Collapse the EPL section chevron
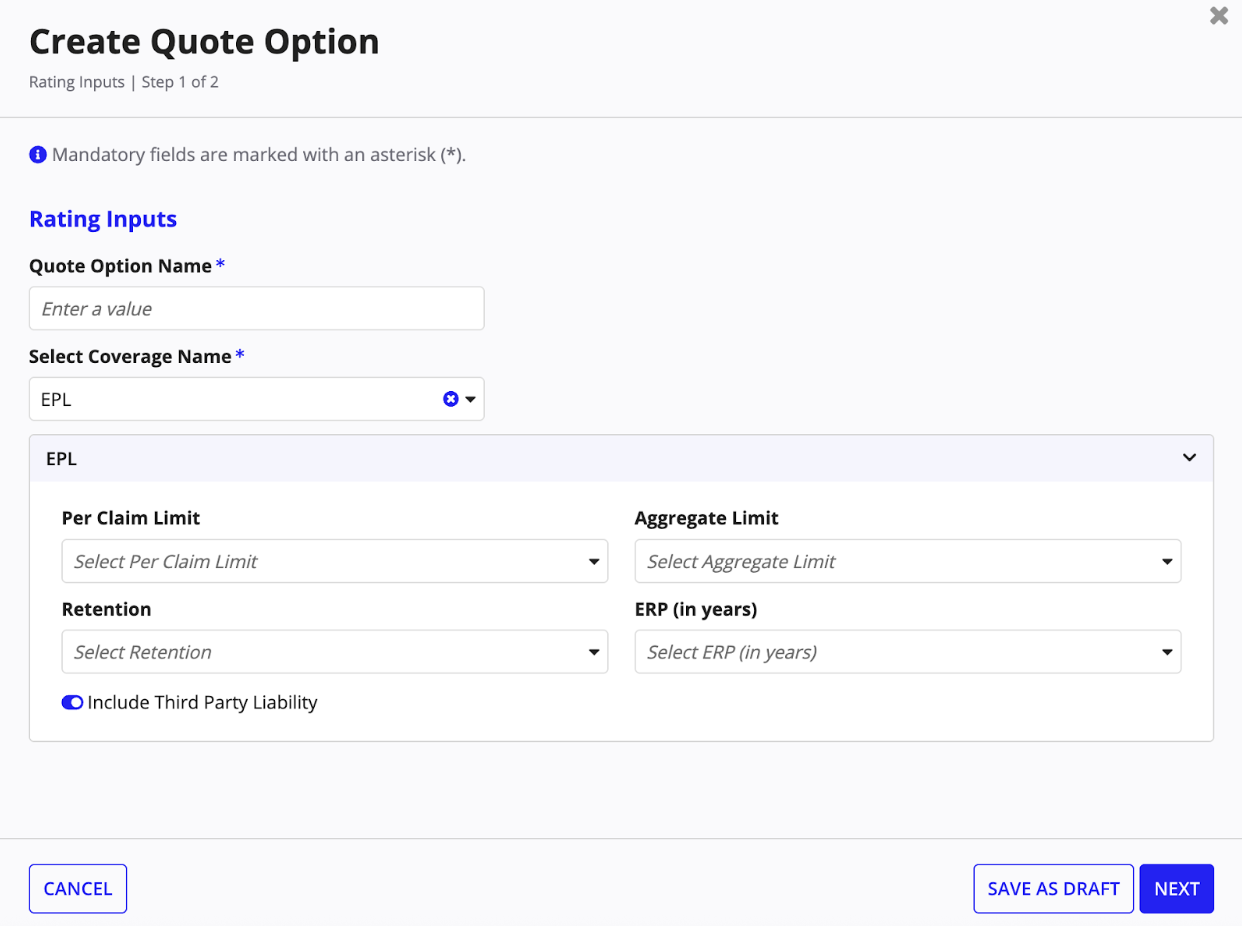The image size is (1242, 926). coord(1189,458)
